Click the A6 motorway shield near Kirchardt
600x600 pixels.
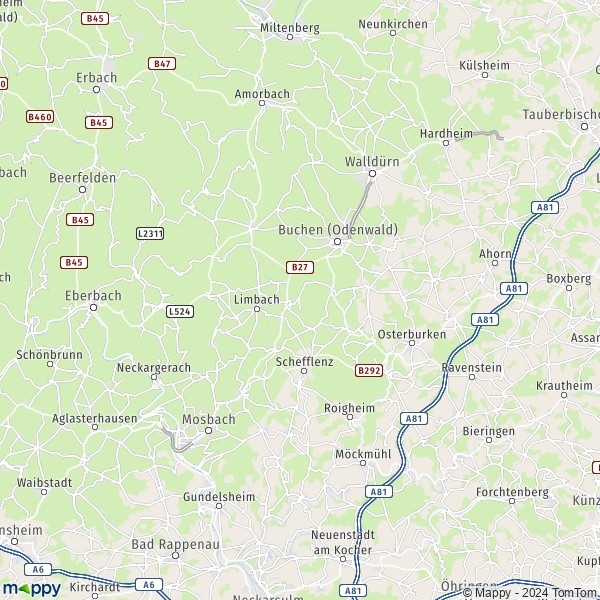pos(149,585)
